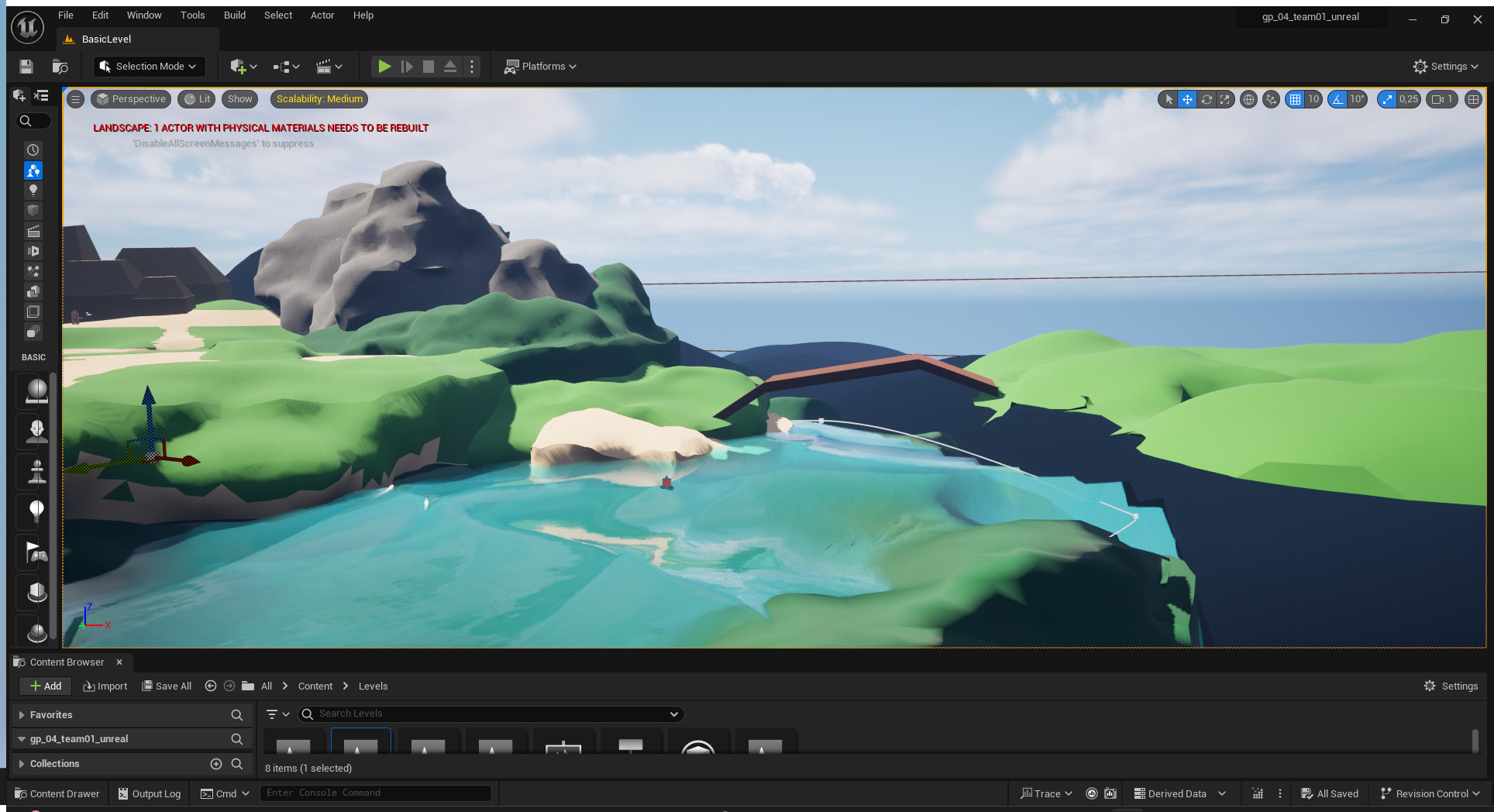
Task: Click the Trace data channels circle icon
Action: 1092,793
